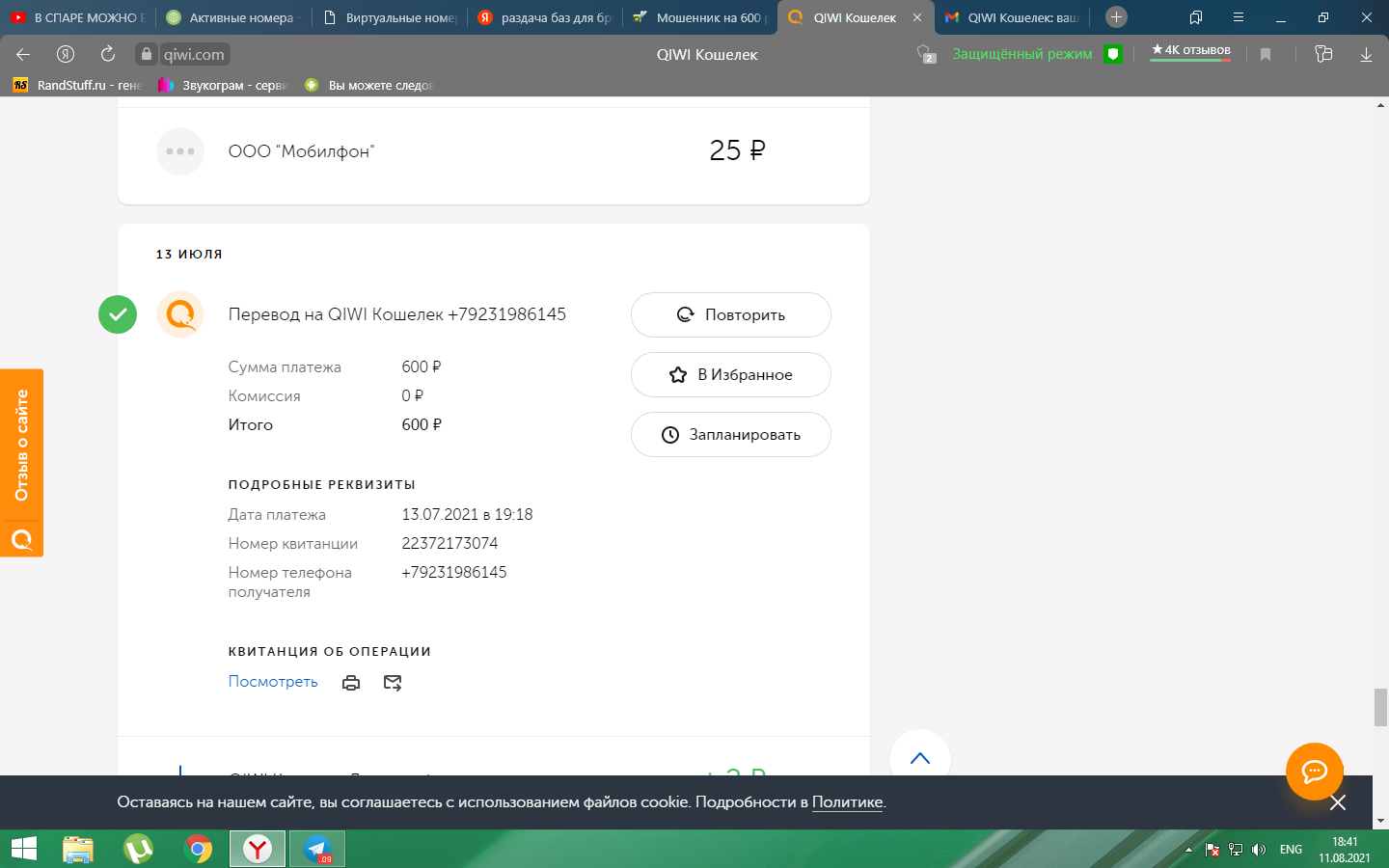Switch to the Gmail QIWI Кошелек tab

(1011, 17)
